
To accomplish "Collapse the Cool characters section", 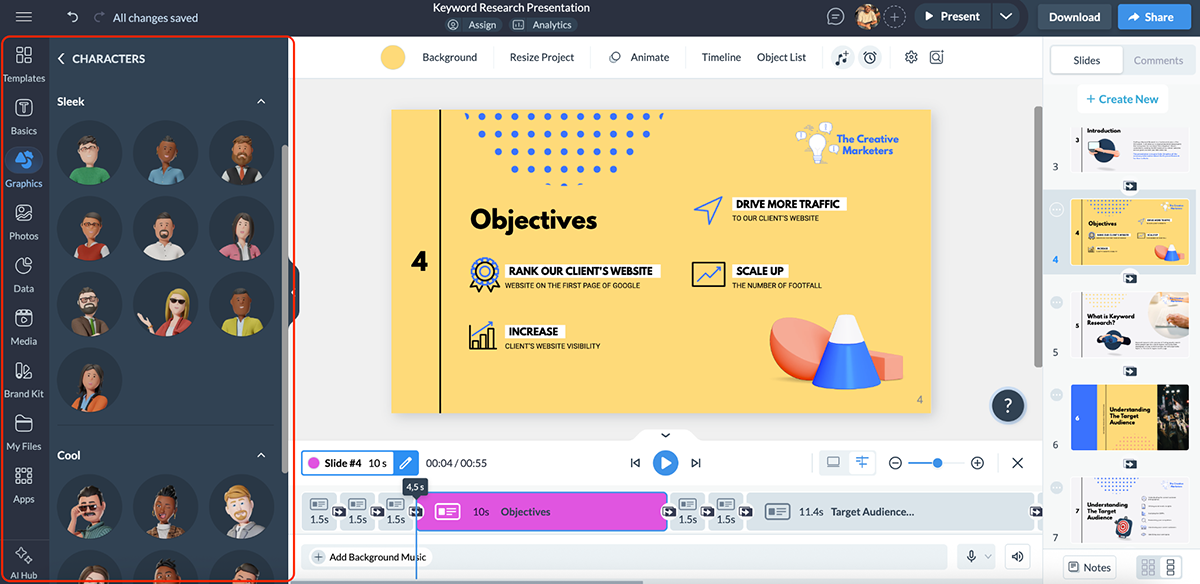I will coord(261,455).
